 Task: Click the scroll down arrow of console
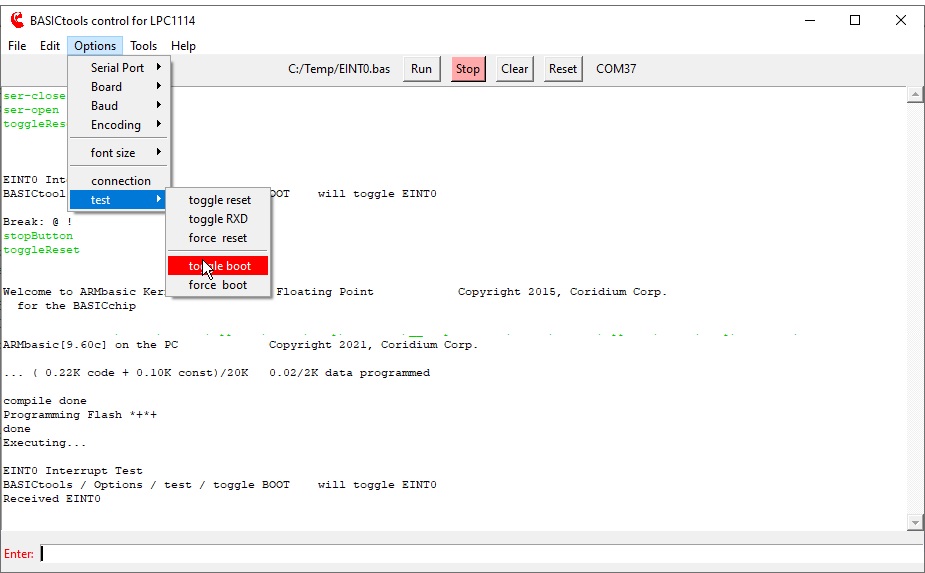(x=914, y=522)
